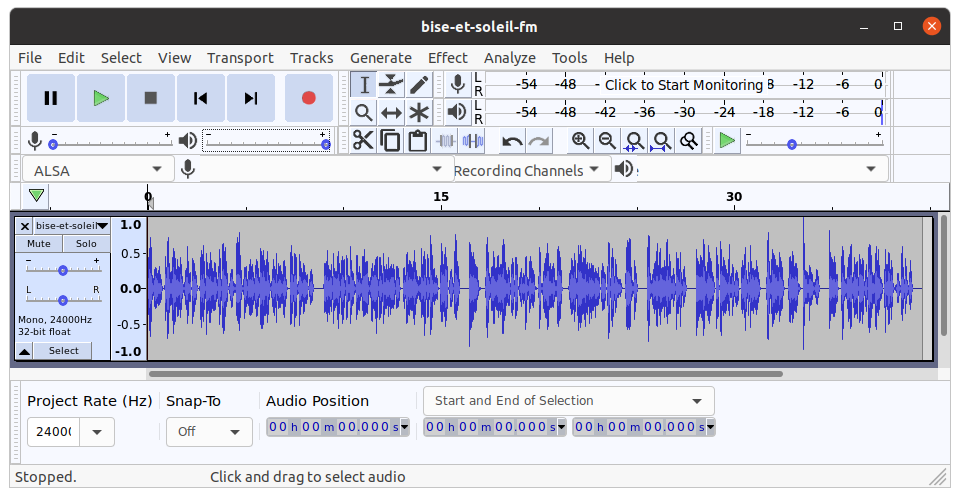This screenshot has height=497, width=960.
Task: Click the timeline at the 15 marker
Action: tap(441, 196)
